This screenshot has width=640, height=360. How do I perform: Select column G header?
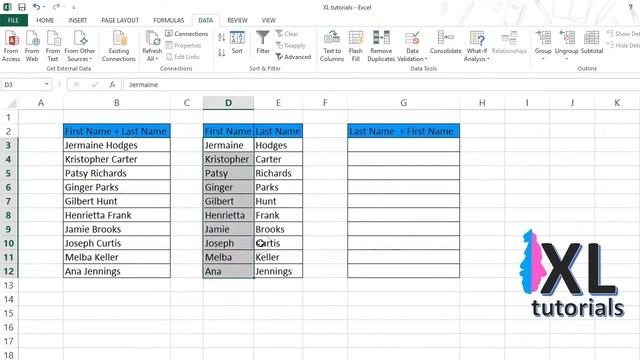click(x=403, y=103)
